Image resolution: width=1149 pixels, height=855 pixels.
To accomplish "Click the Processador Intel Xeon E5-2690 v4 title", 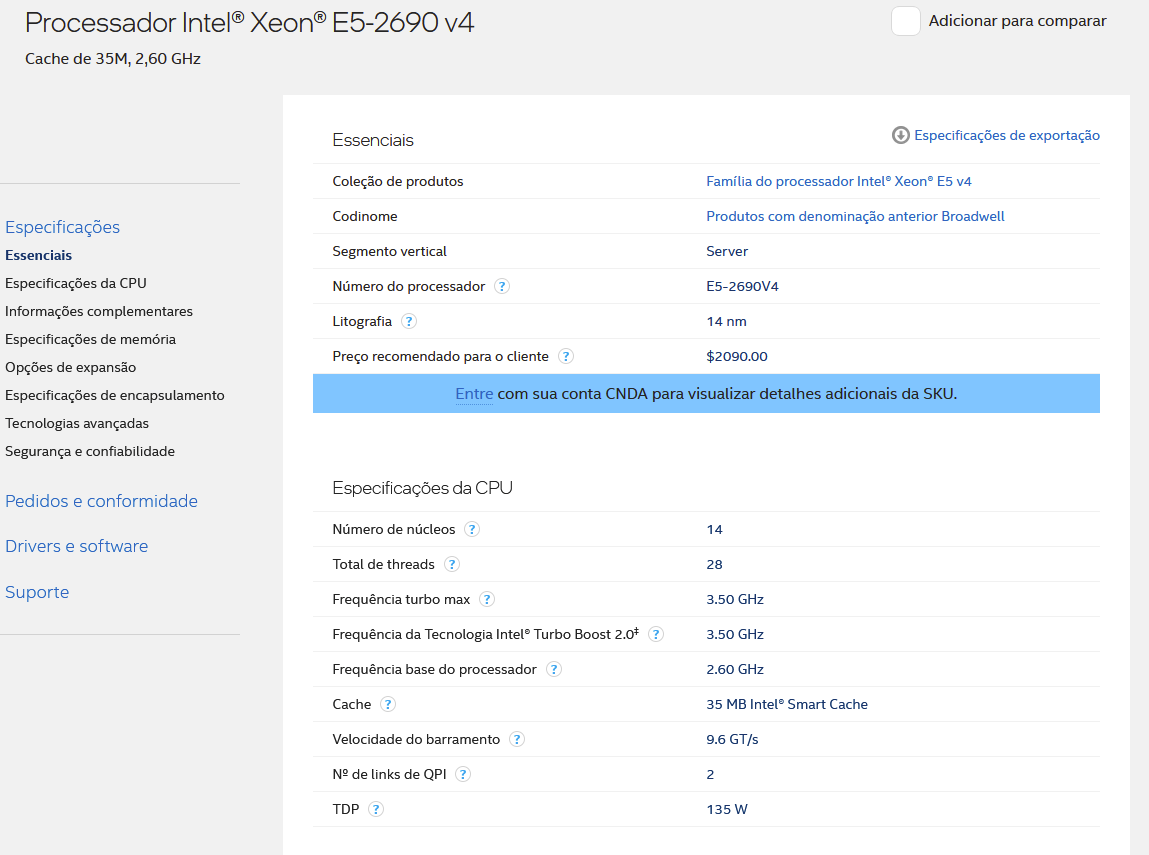I will 250,23.
